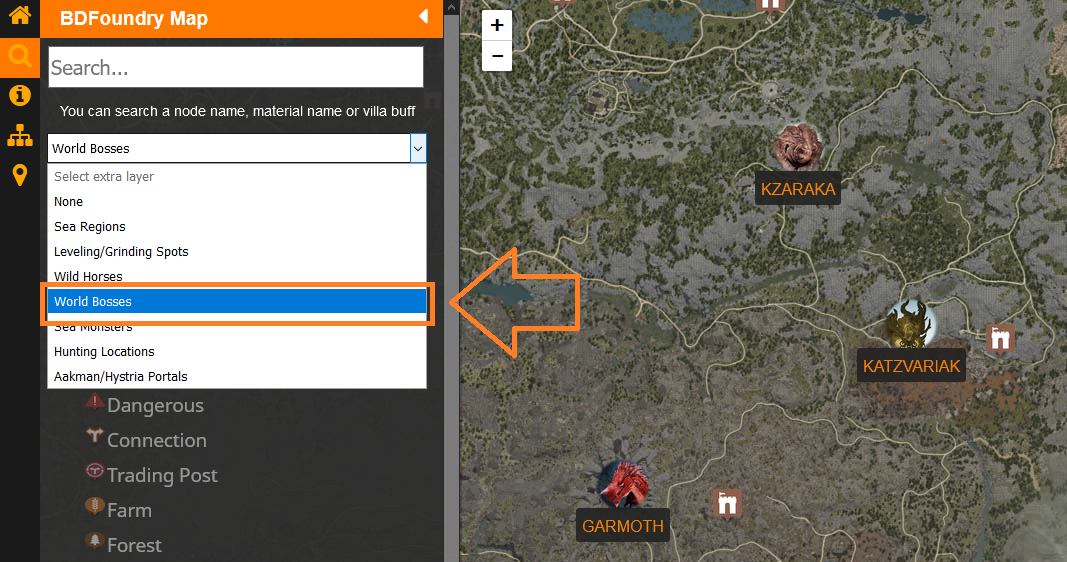Select castle node icon right of Garmoth
This screenshot has width=1067, height=562.
(x=727, y=504)
